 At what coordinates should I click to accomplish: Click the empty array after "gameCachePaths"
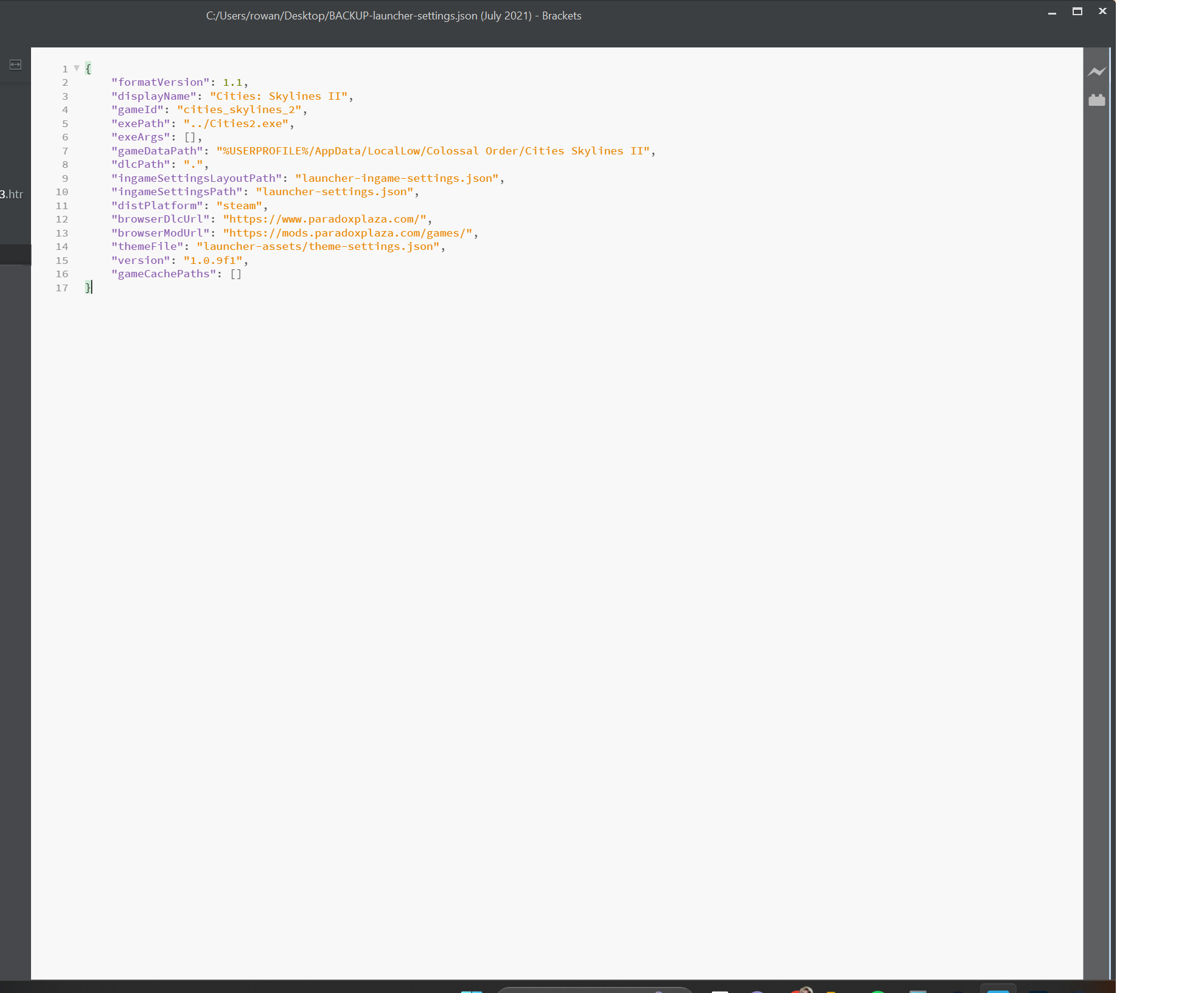236,274
